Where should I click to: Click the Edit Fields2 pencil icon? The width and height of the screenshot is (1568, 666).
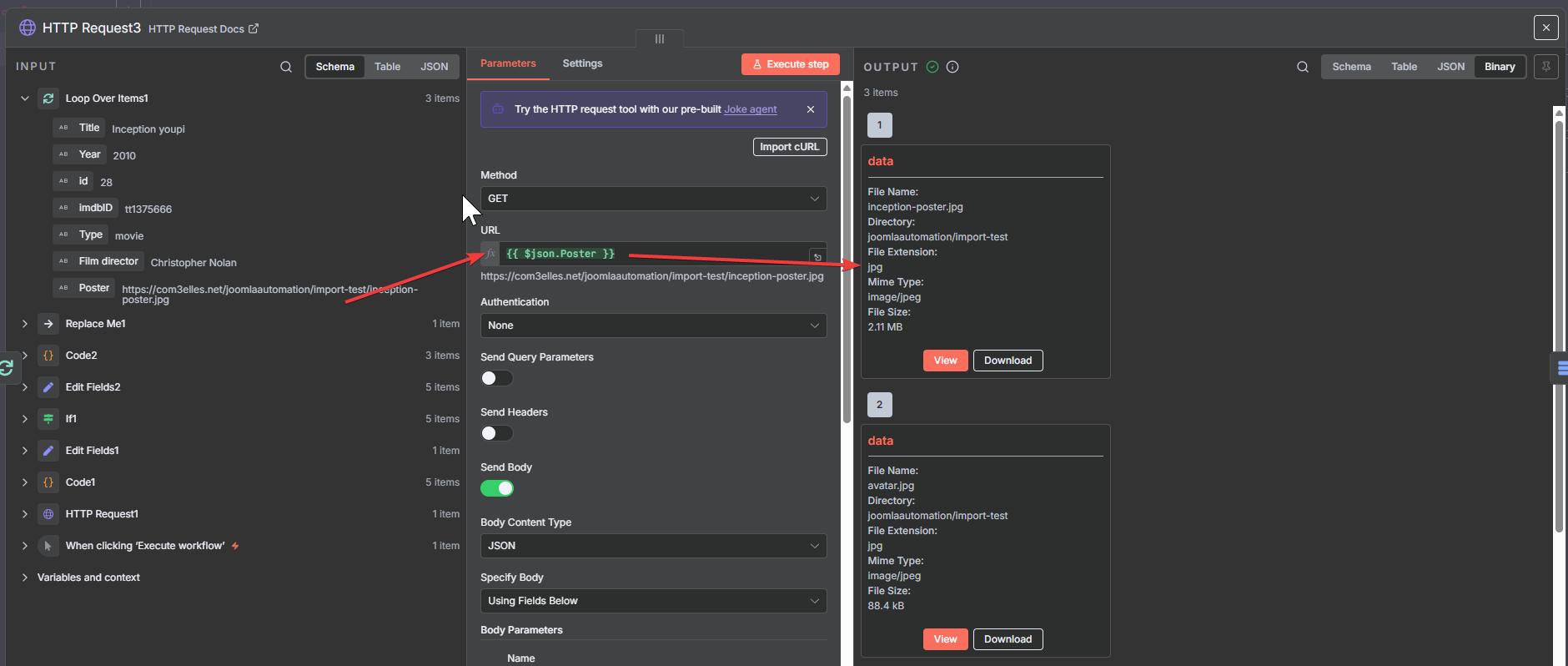[x=48, y=387]
